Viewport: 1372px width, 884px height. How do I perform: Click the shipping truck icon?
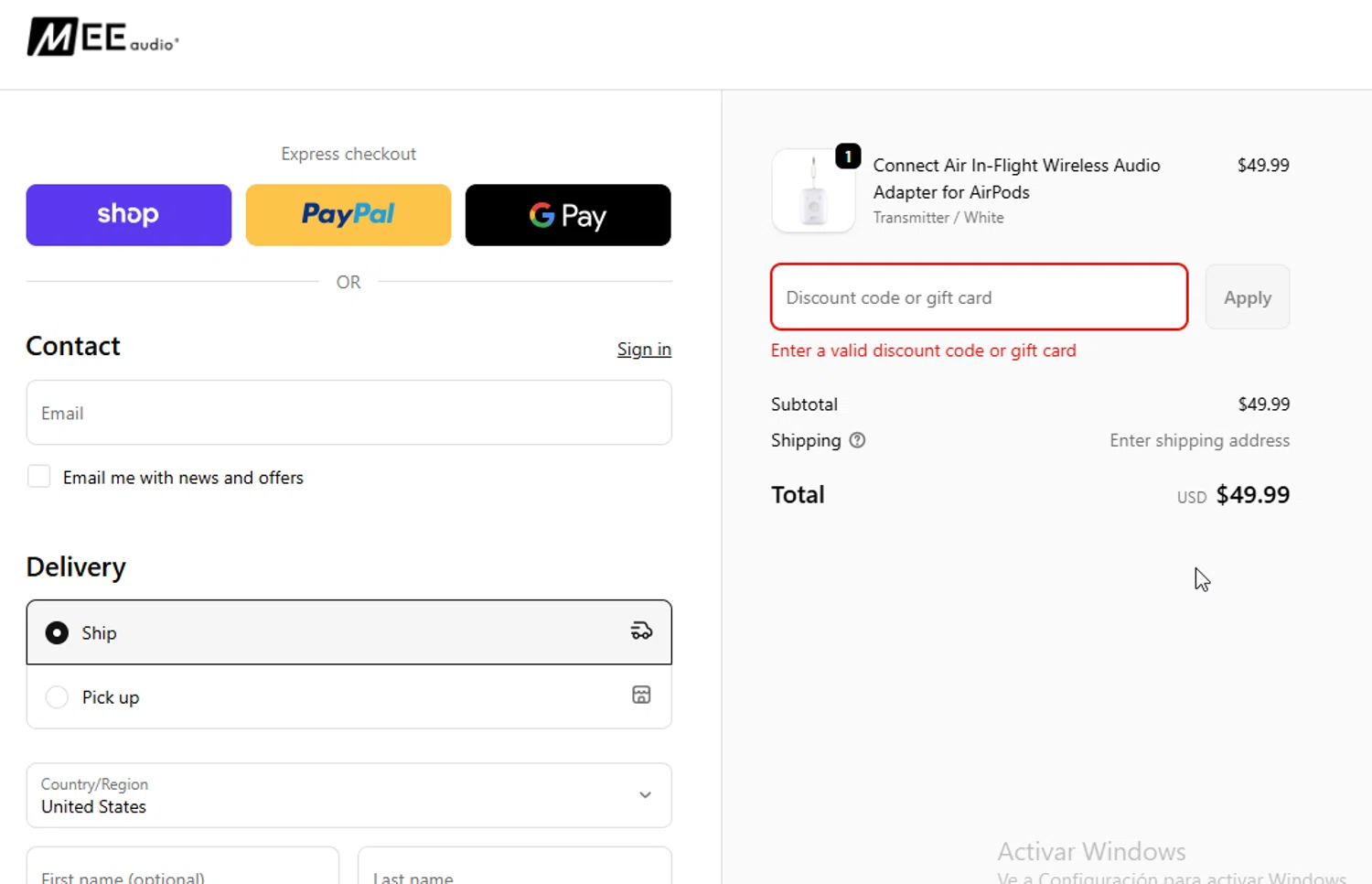click(641, 631)
